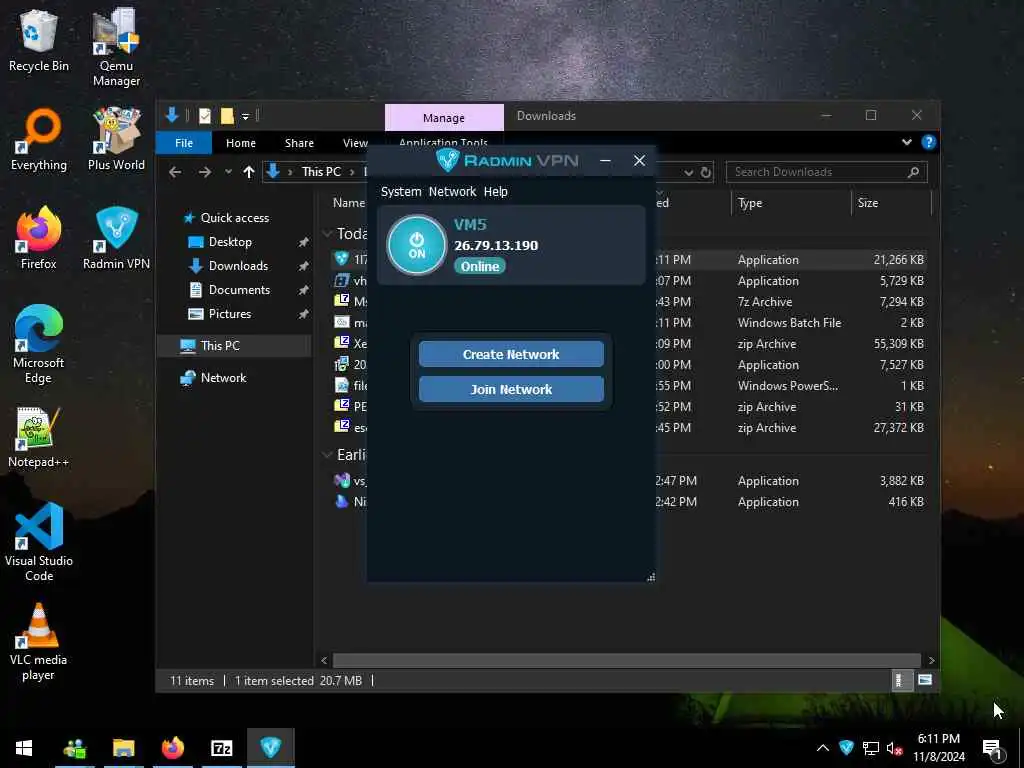This screenshot has width=1024, height=768.
Task: Click the IP address 26.79.13.190
Action: coord(496,246)
